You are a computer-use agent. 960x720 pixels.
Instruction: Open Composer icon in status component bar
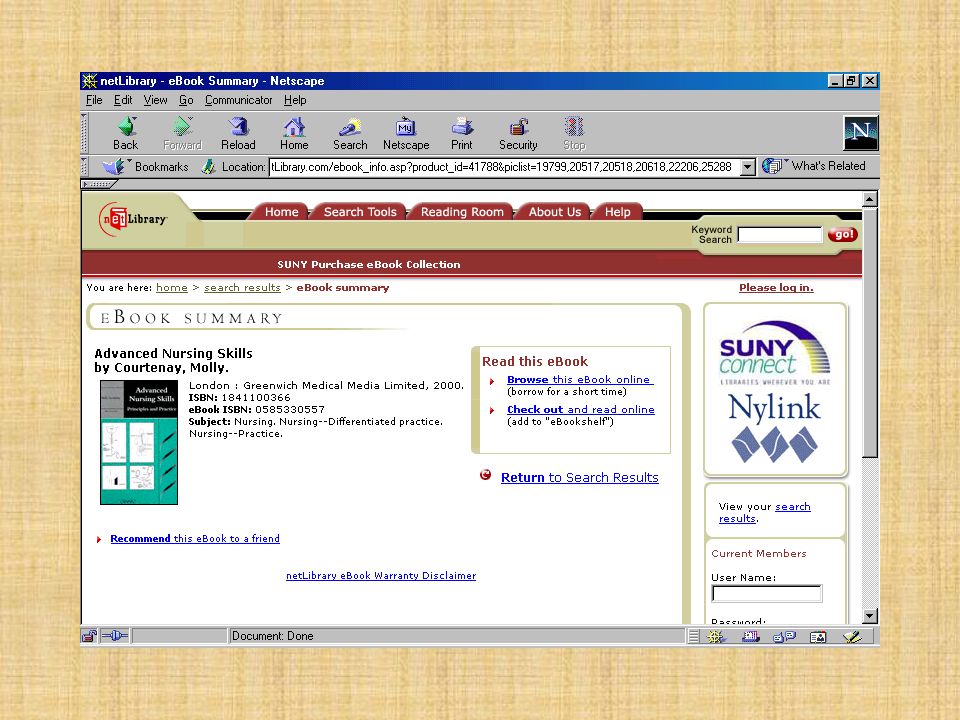[852, 637]
